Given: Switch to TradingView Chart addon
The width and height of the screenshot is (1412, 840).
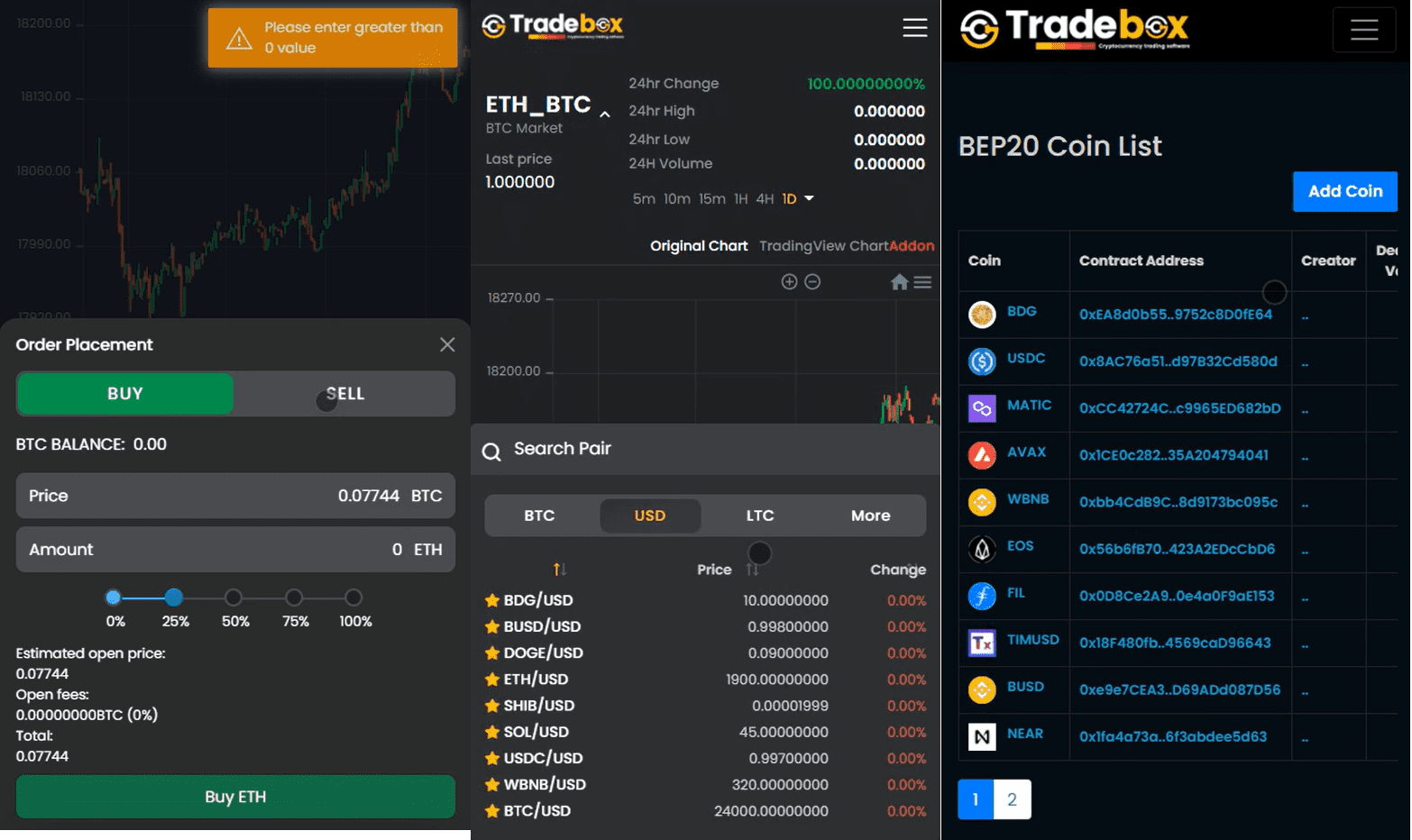Looking at the screenshot, I should (x=847, y=246).
